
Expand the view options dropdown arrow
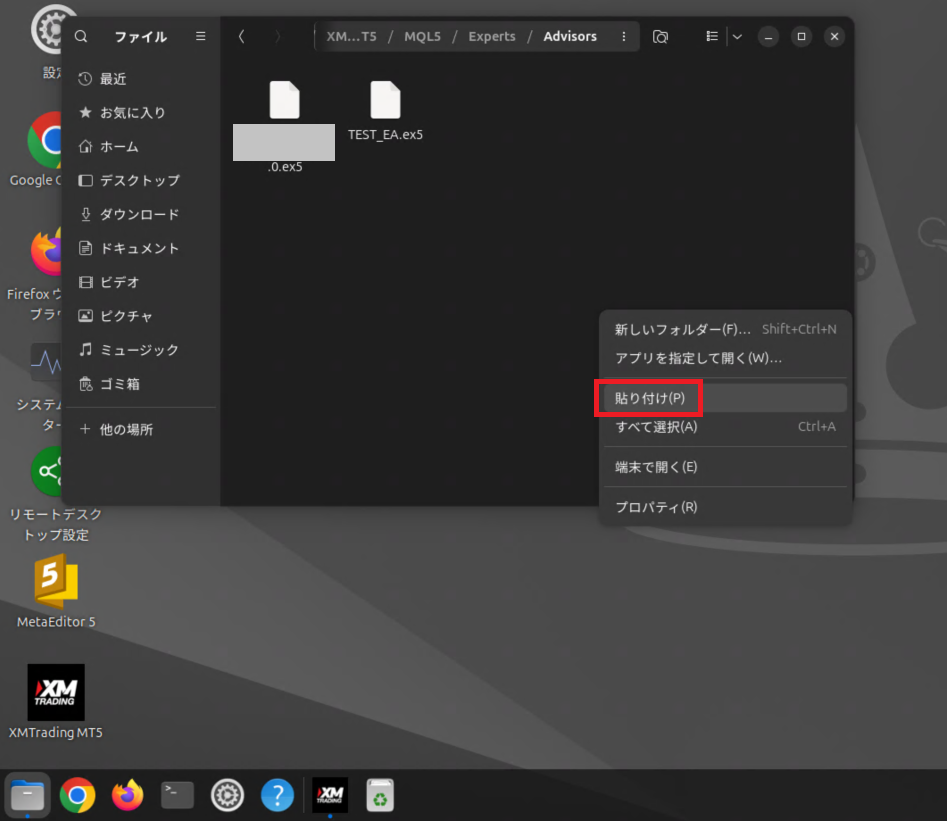737,37
